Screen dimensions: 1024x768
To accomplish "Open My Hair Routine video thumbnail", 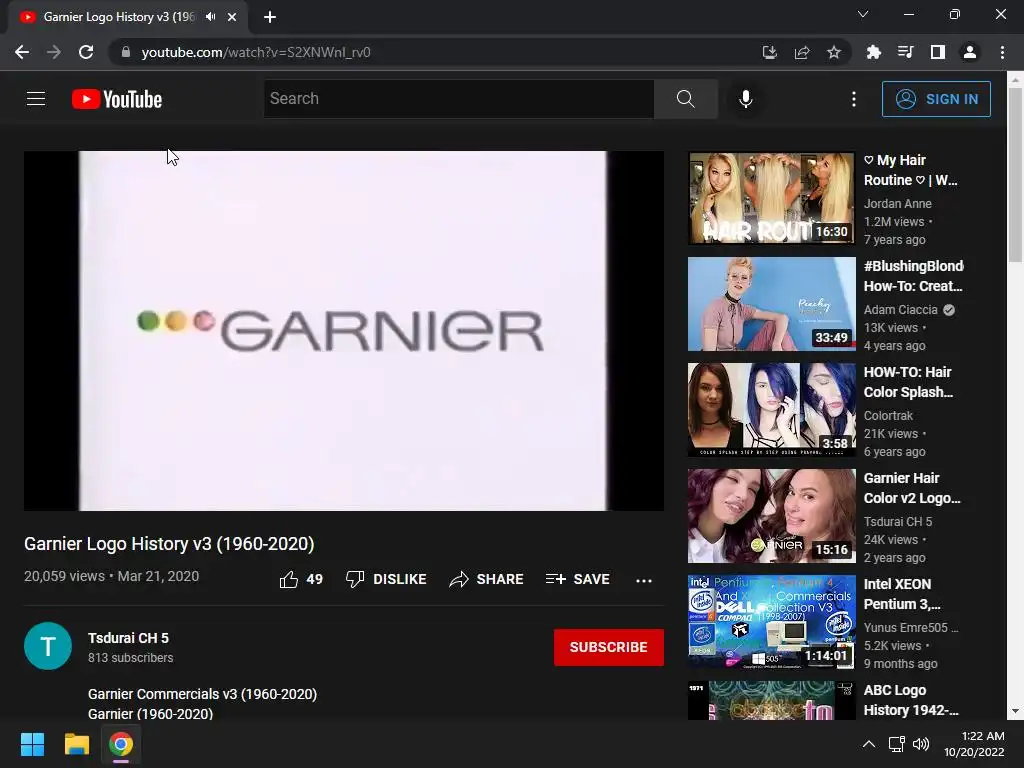I will [771, 198].
